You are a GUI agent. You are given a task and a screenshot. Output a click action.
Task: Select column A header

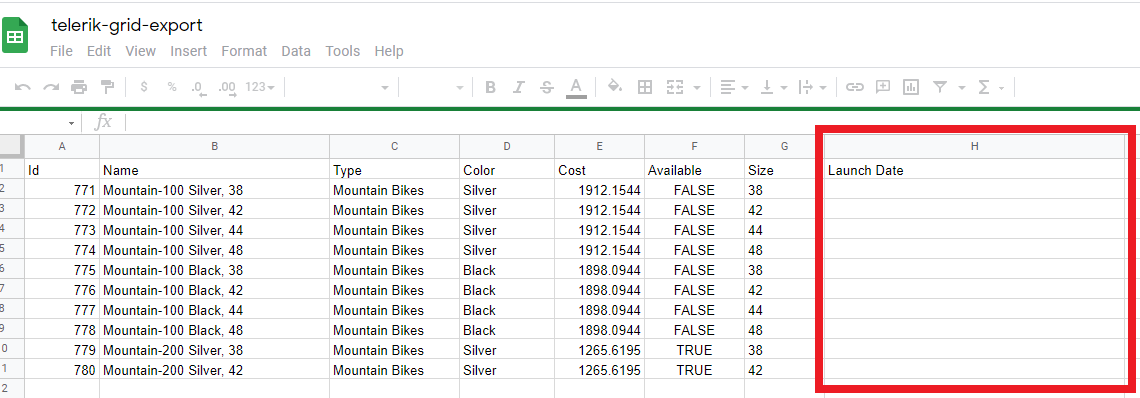pos(62,146)
